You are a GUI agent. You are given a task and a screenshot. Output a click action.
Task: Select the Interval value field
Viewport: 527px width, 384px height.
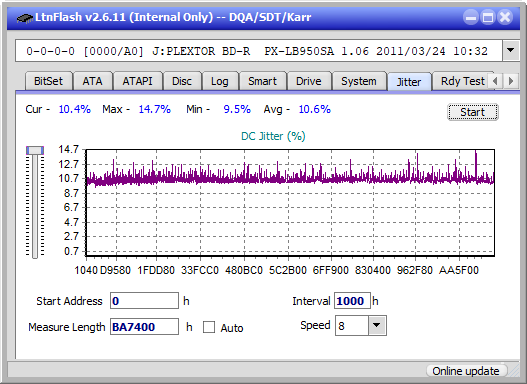pyautogui.click(x=352, y=301)
